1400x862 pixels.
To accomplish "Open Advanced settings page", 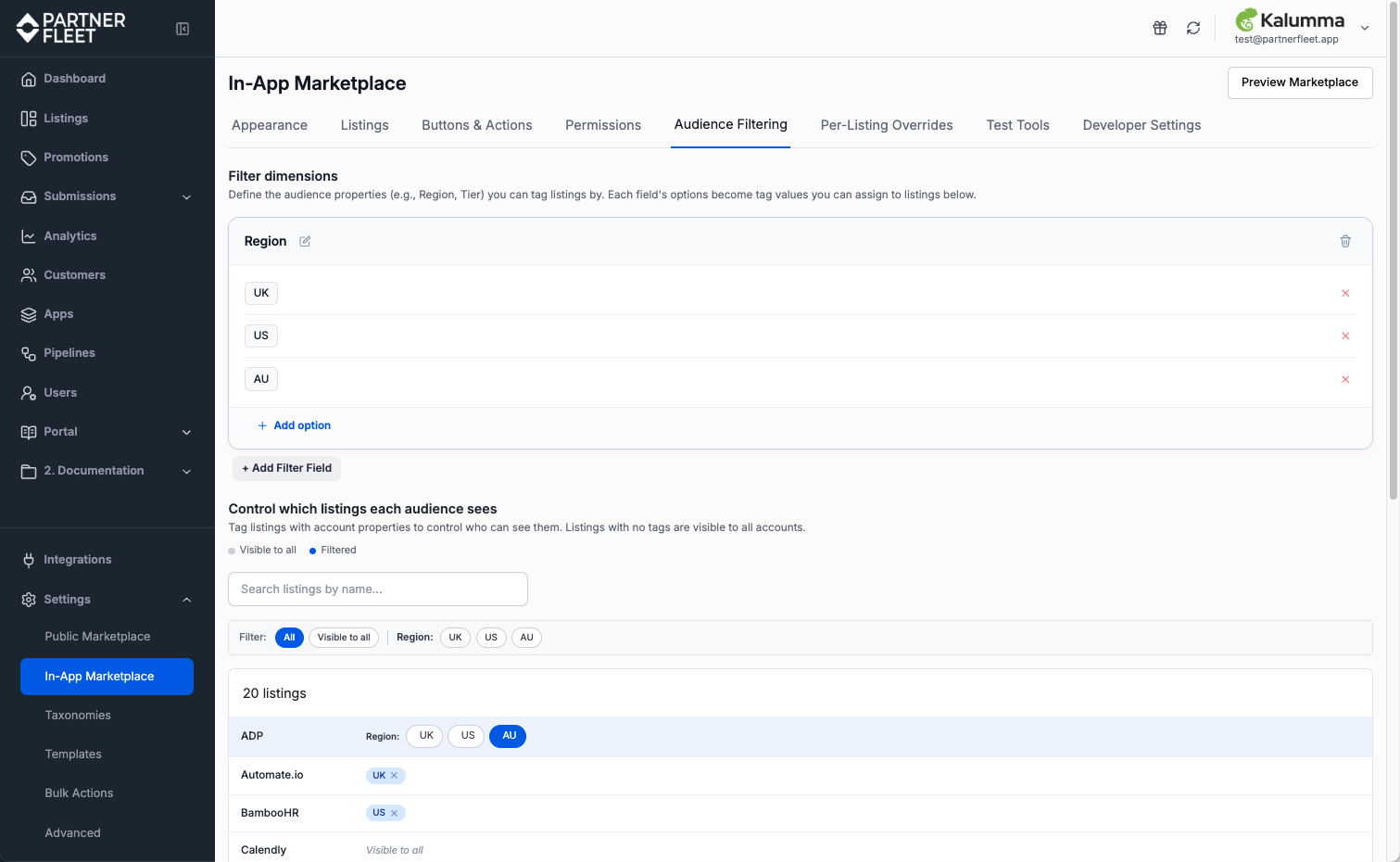I will (x=72, y=833).
